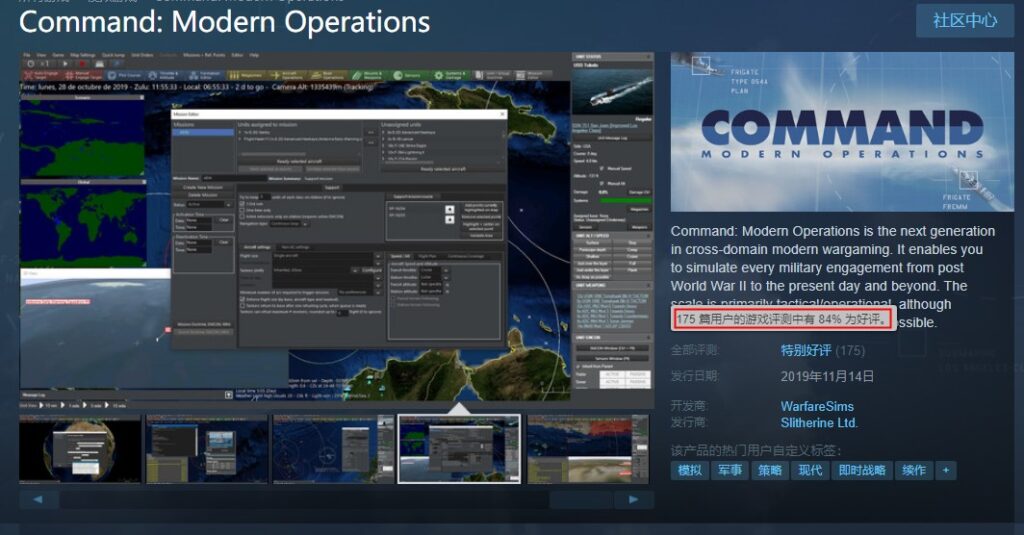Select the 即时战略 tag
Screen dimensions: 1024x535
(x=862, y=470)
